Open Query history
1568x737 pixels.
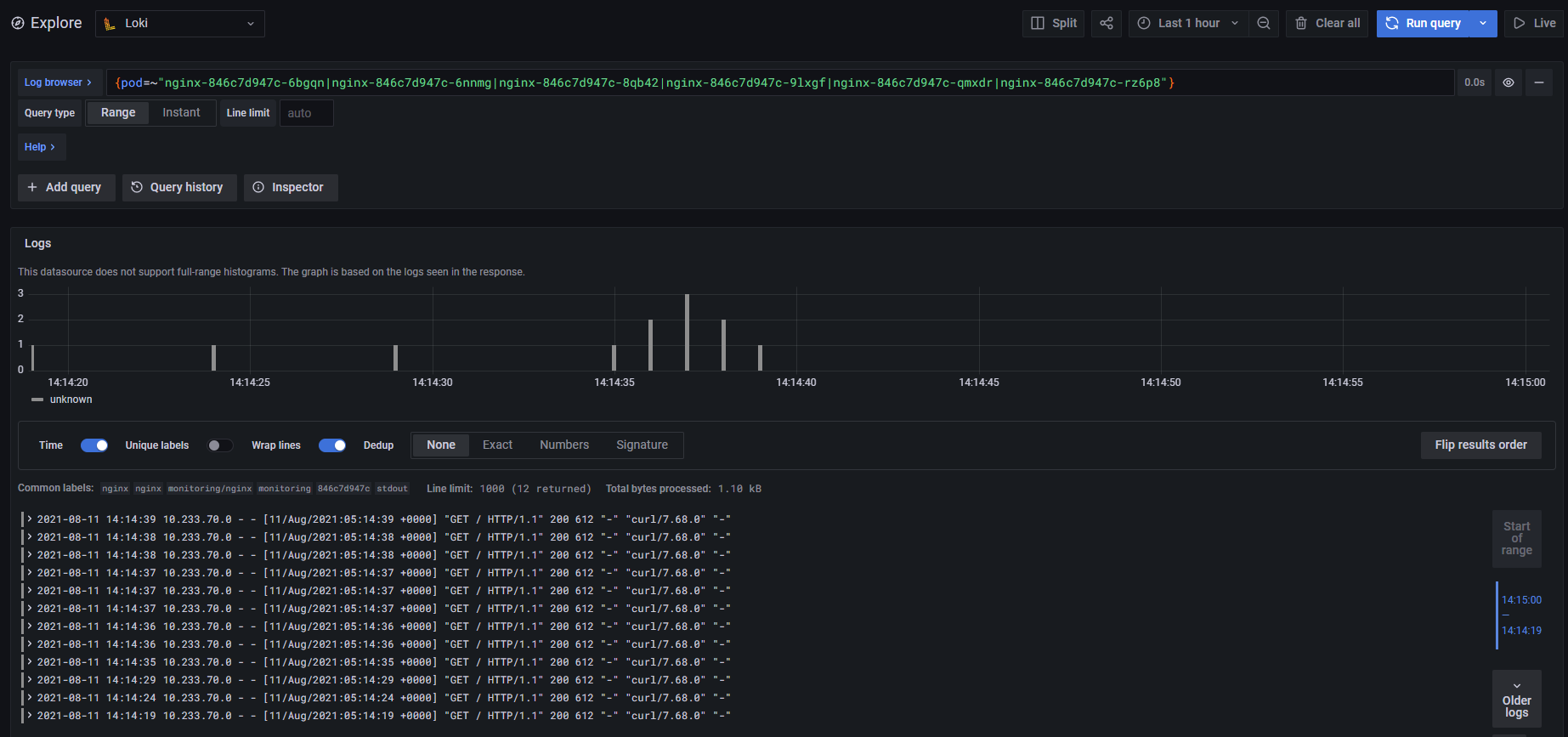coord(178,187)
